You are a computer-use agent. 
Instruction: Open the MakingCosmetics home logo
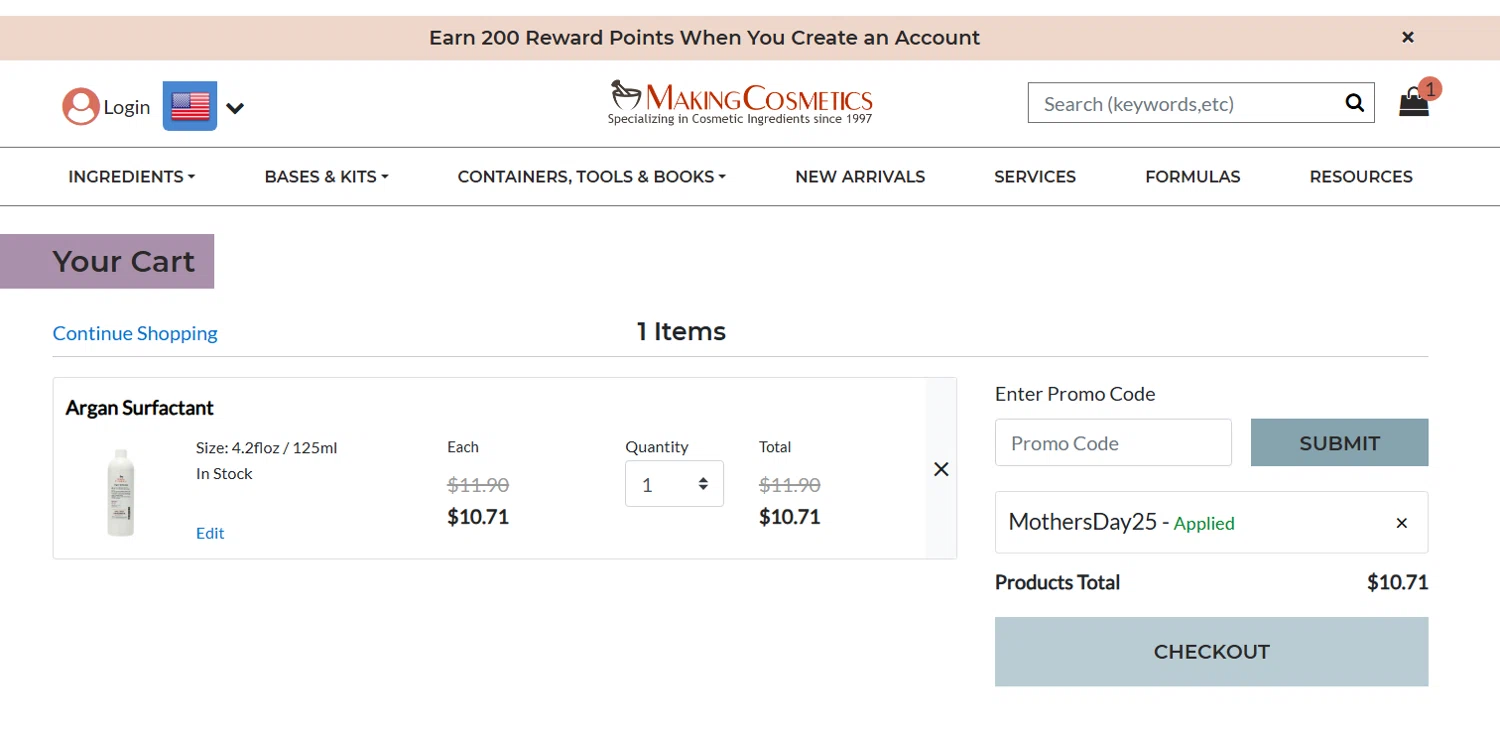(x=741, y=103)
